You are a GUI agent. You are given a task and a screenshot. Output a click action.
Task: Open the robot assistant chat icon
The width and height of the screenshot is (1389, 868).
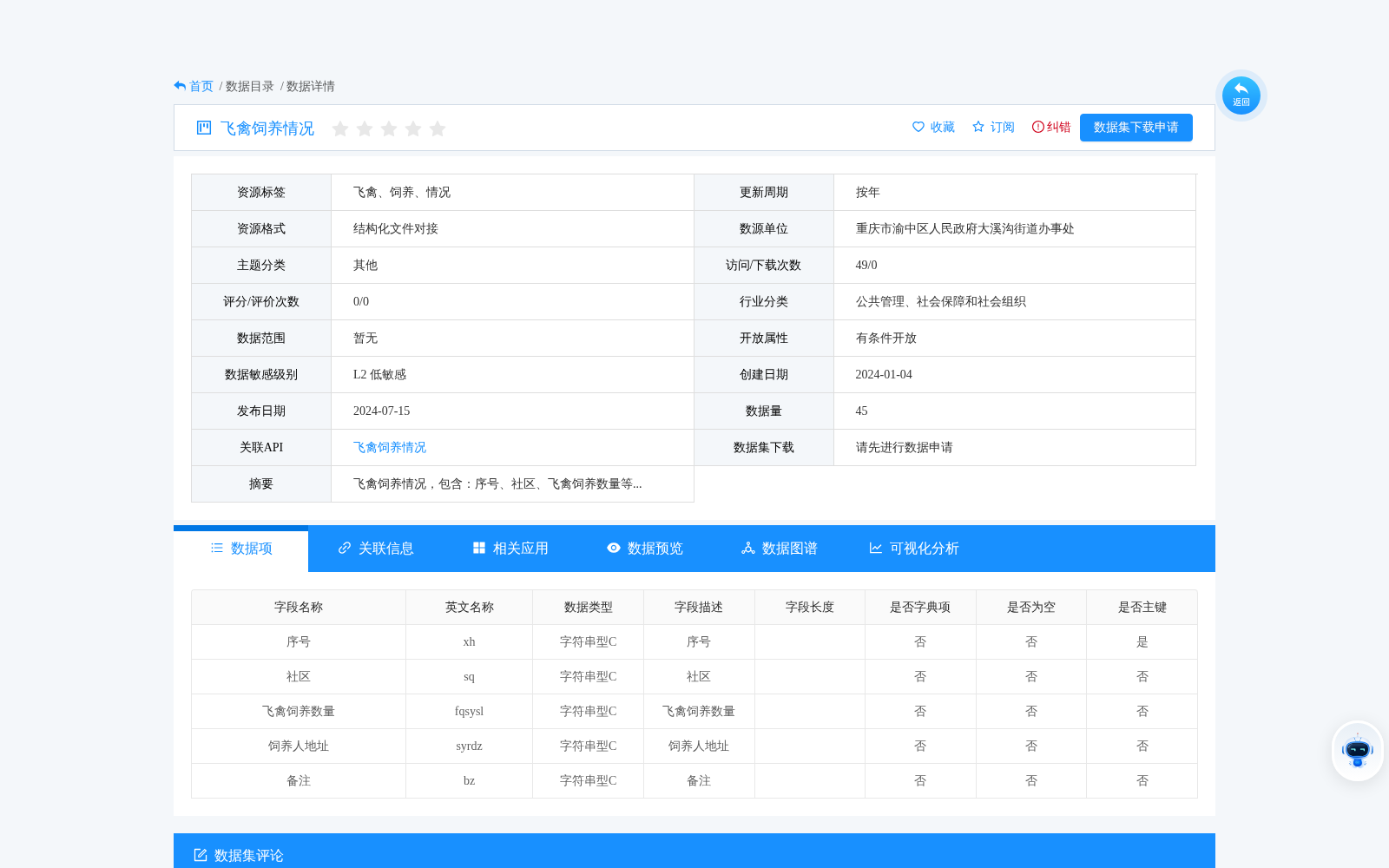1358,751
